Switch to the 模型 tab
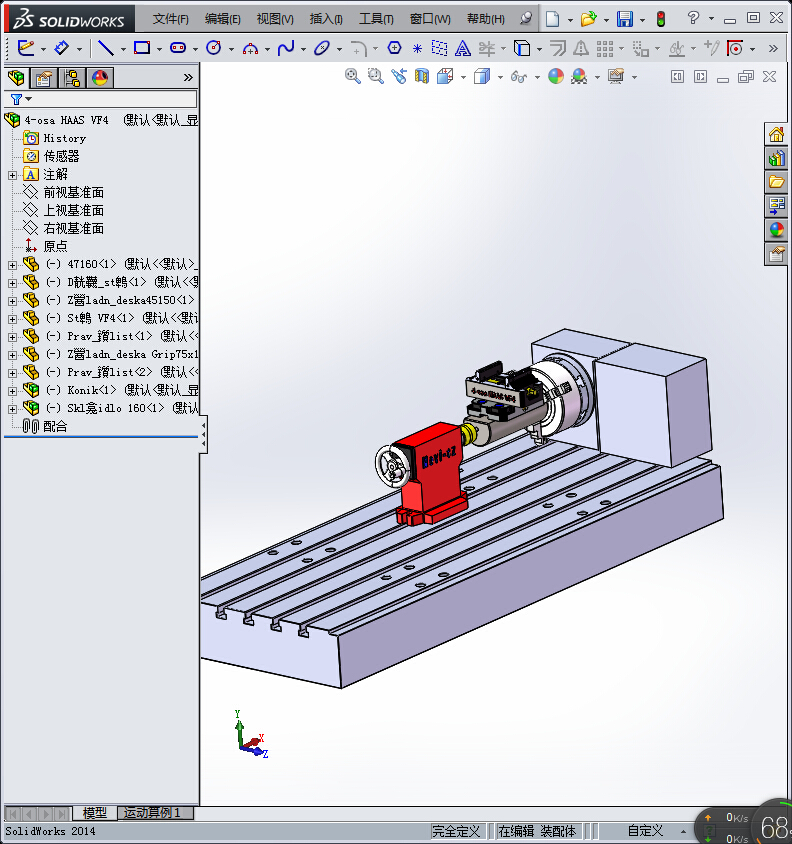Screen dimensions: 792x844 click(x=94, y=812)
